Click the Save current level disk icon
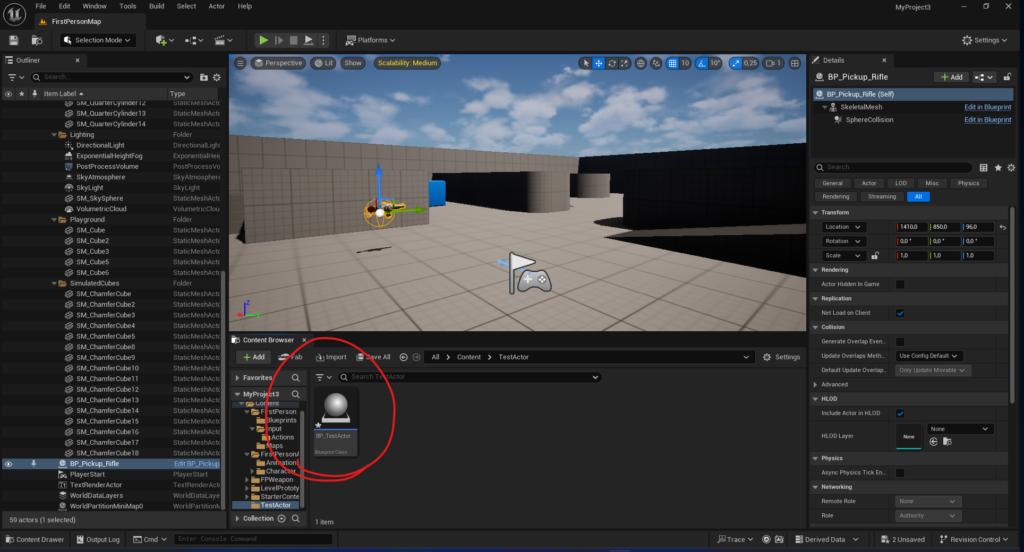This screenshot has width=1024, height=552. 14,40
